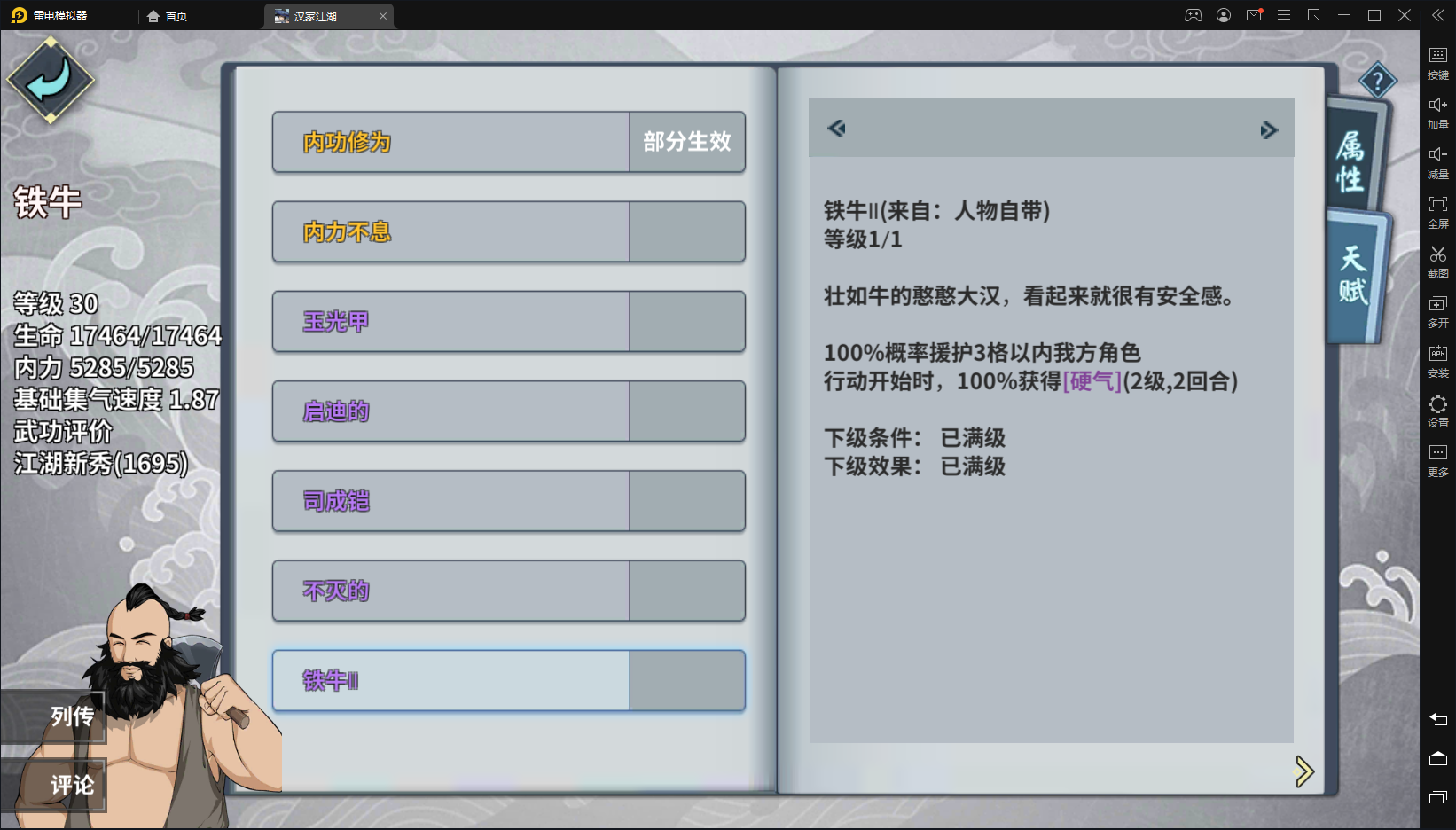Open the user account icon in title bar
The height and width of the screenshot is (830, 1456).
pos(1224,15)
